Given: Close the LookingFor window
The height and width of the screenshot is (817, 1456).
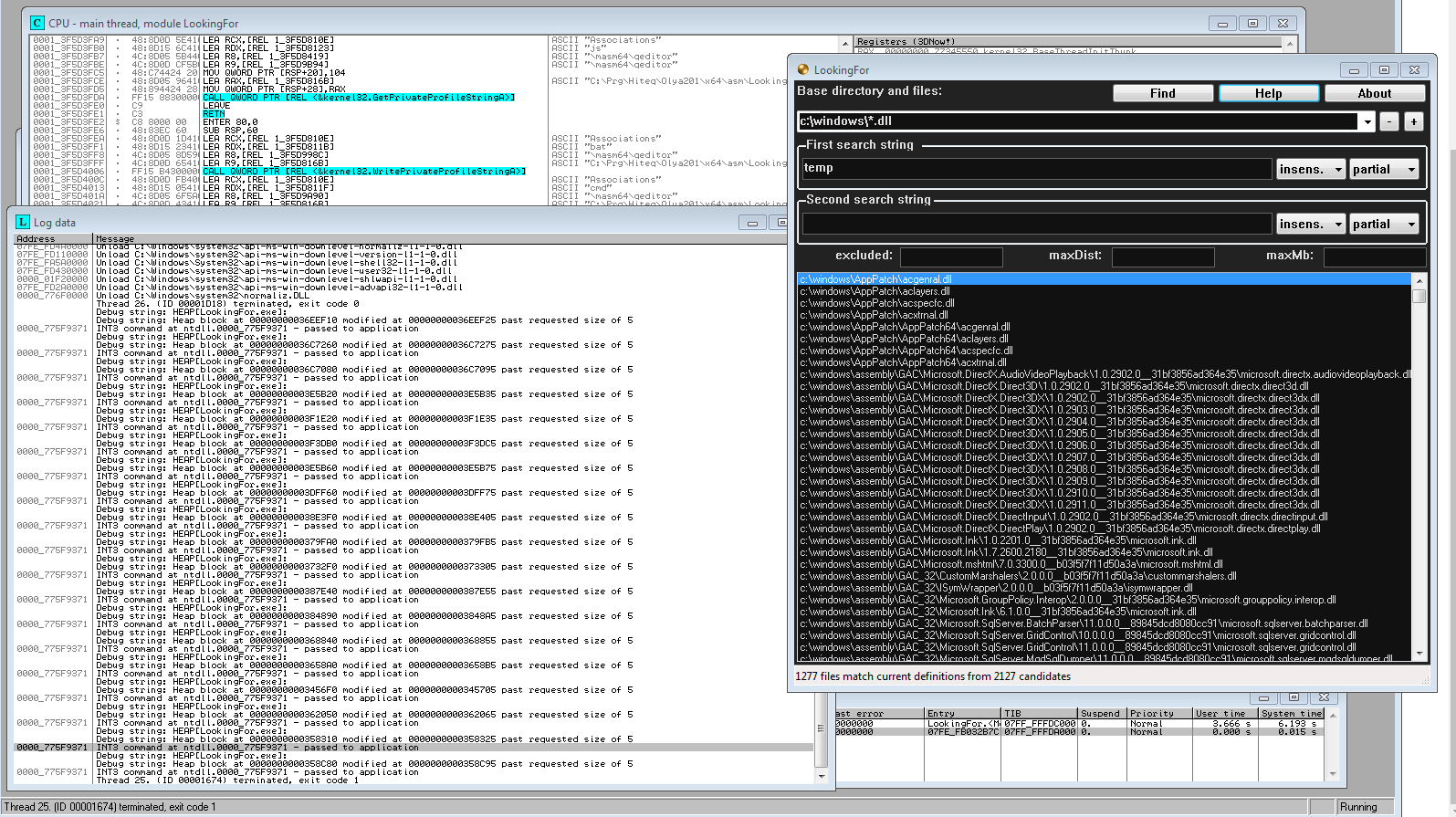Looking at the screenshot, I should tap(1414, 70).
